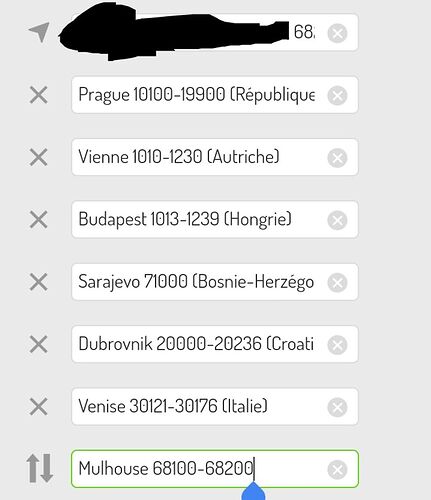
Task: Swap route order with up-down arrows icon
Action: (x=40, y=468)
